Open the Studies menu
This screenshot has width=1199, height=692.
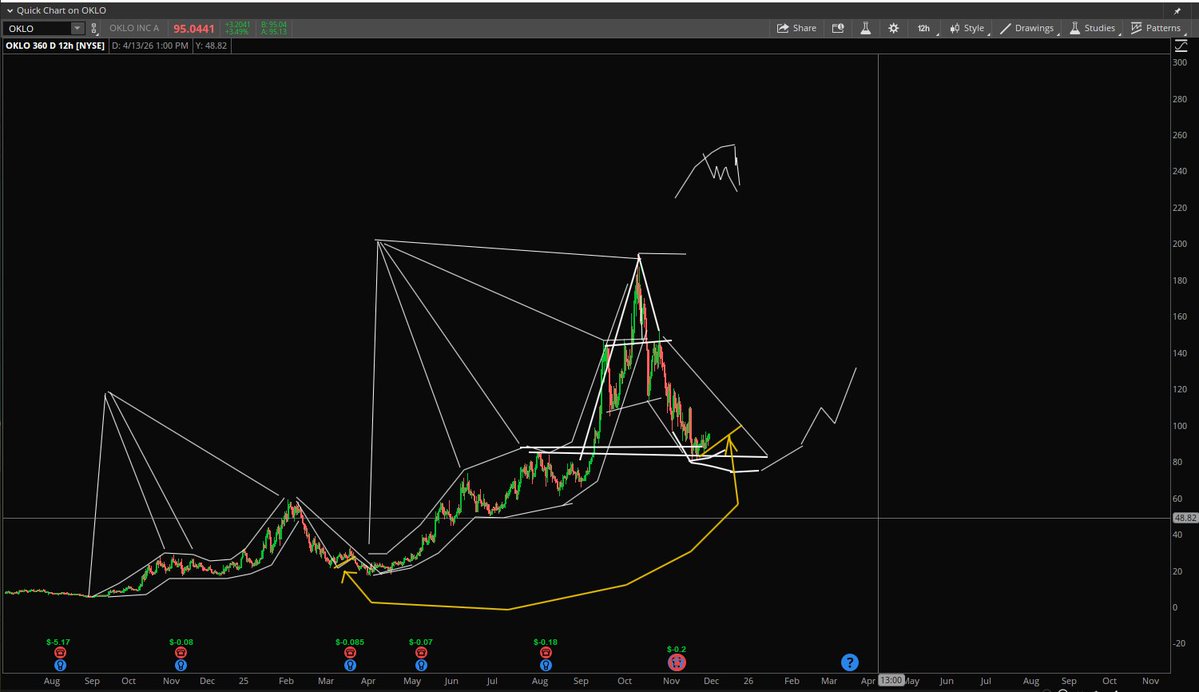click(x=1093, y=28)
